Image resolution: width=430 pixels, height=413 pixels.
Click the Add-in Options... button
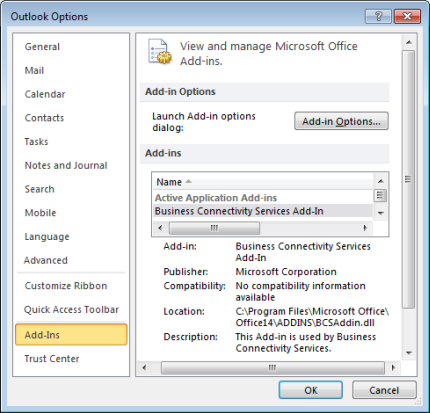(341, 121)
